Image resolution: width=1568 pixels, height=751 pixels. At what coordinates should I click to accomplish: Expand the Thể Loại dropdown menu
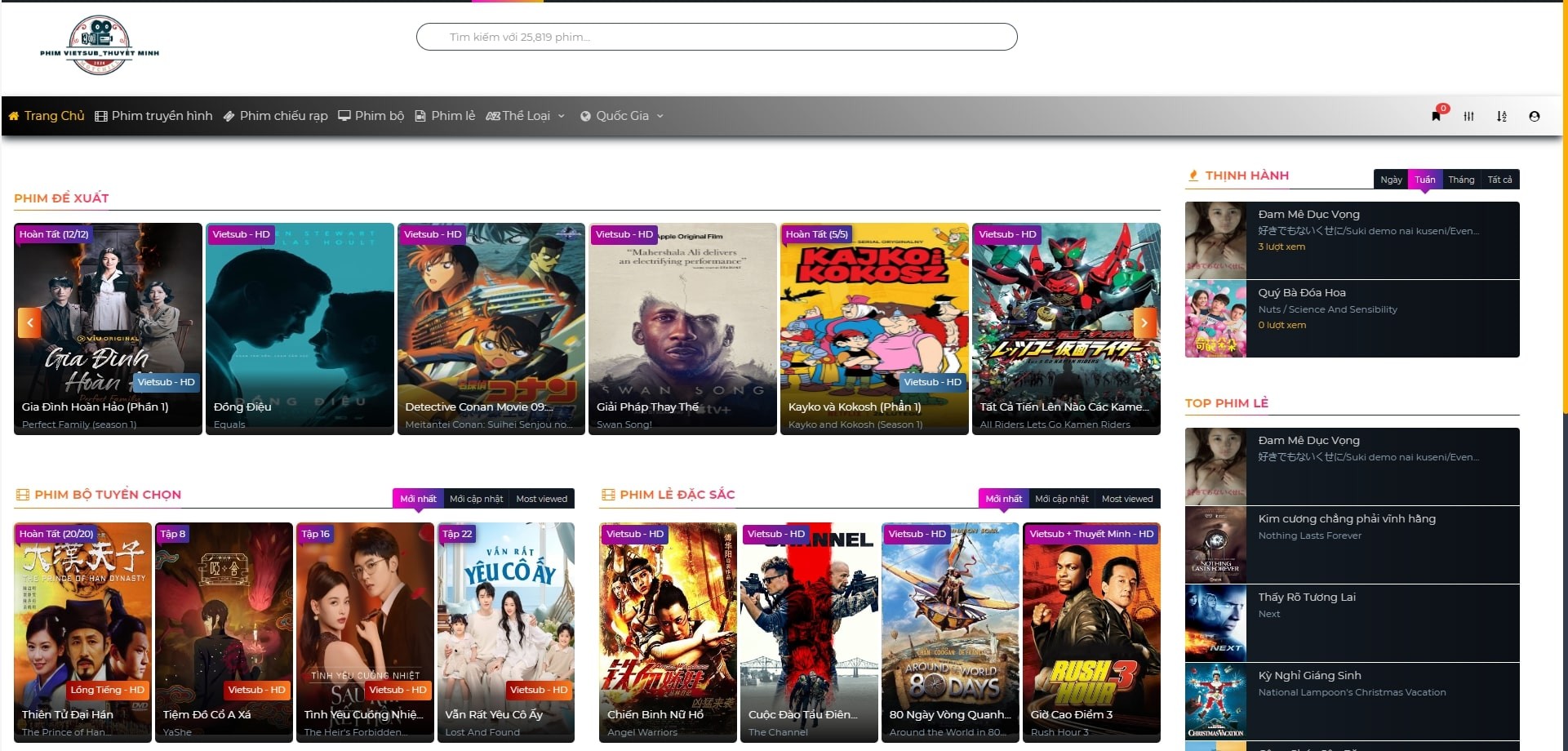(x=526, y=116)
